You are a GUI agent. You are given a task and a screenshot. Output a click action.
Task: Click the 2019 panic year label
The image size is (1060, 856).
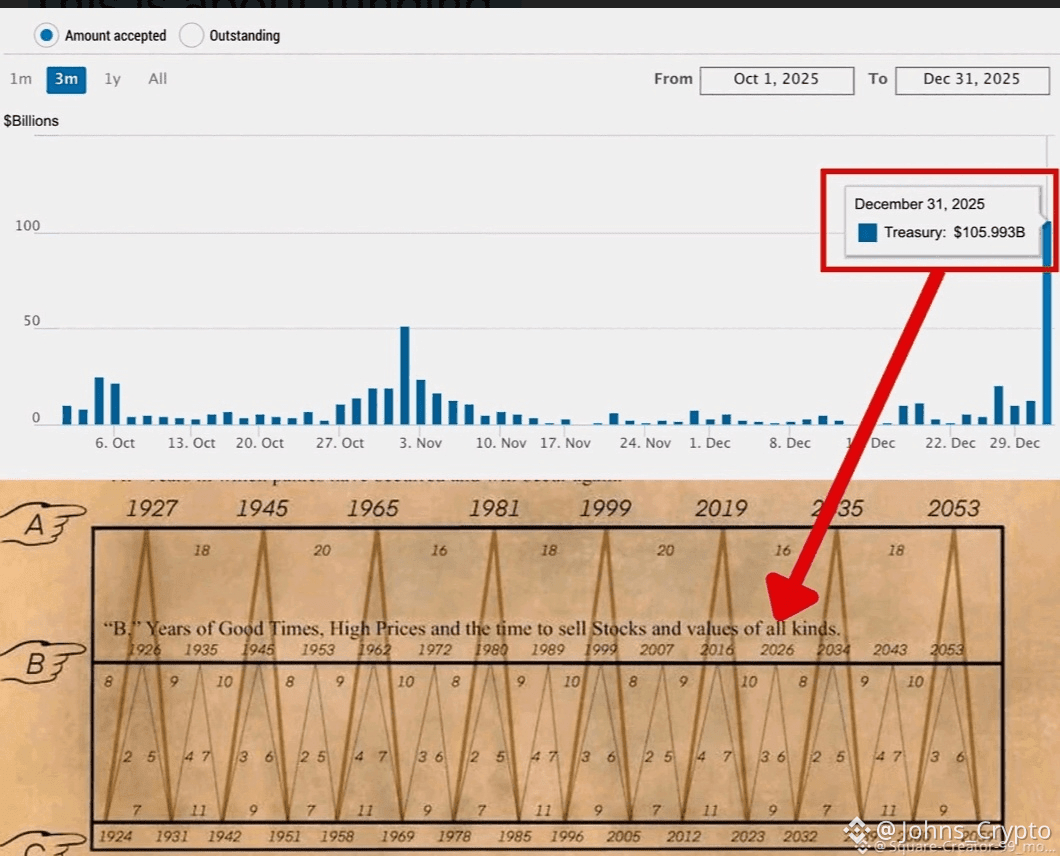720,508
